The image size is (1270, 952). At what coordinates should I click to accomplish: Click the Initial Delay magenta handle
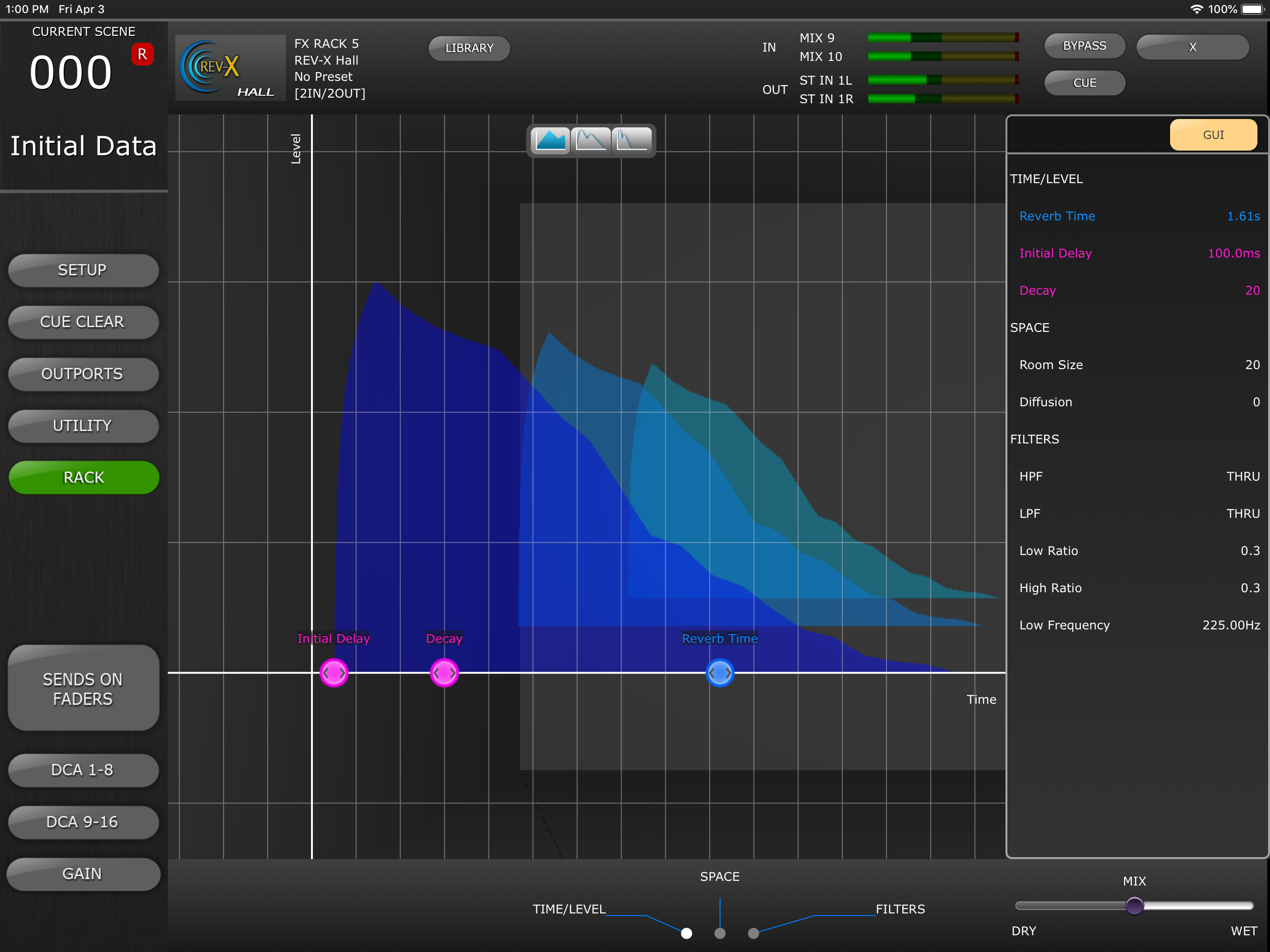pos(334,672)
